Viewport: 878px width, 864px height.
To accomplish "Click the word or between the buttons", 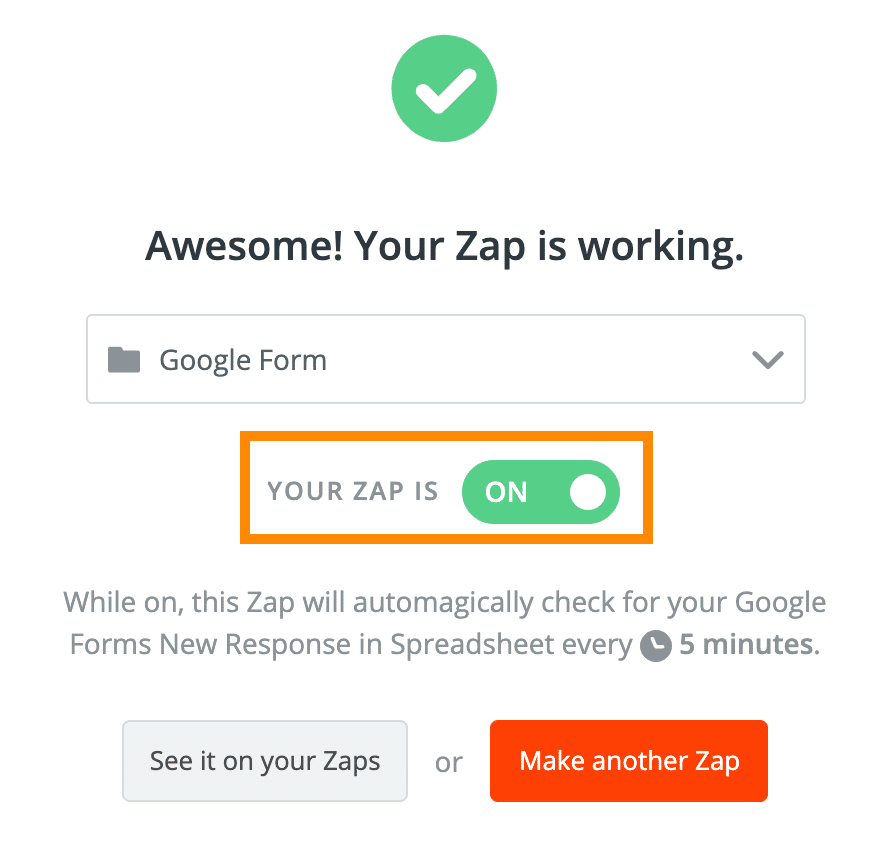I will [x=449, y=763].
